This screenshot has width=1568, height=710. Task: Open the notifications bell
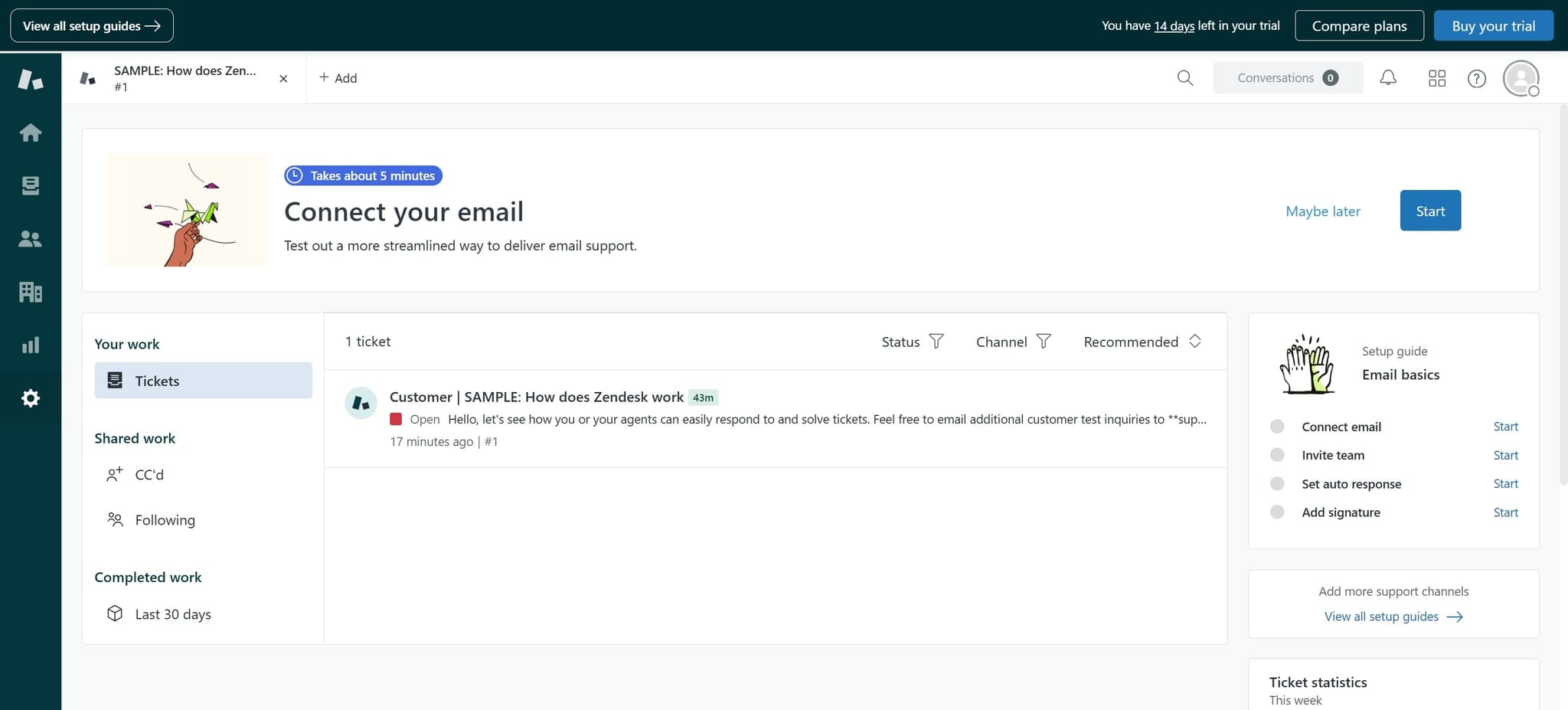tap(1388, 77)
